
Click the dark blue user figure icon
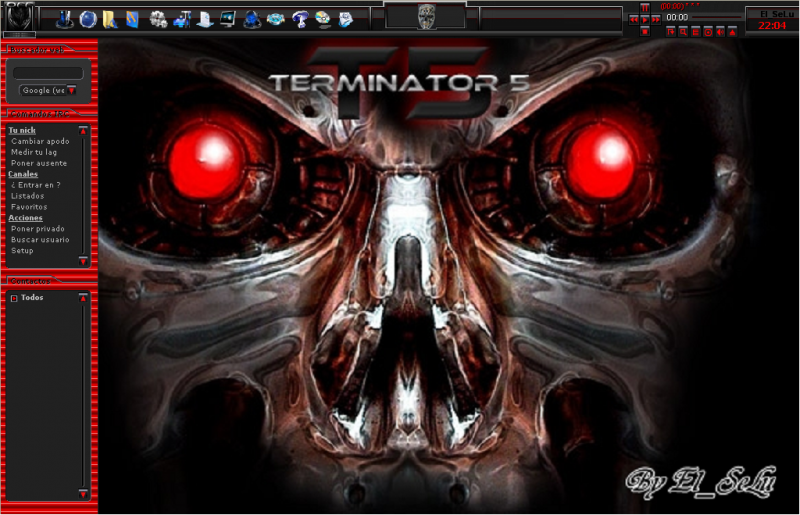(x=252, y=20)
